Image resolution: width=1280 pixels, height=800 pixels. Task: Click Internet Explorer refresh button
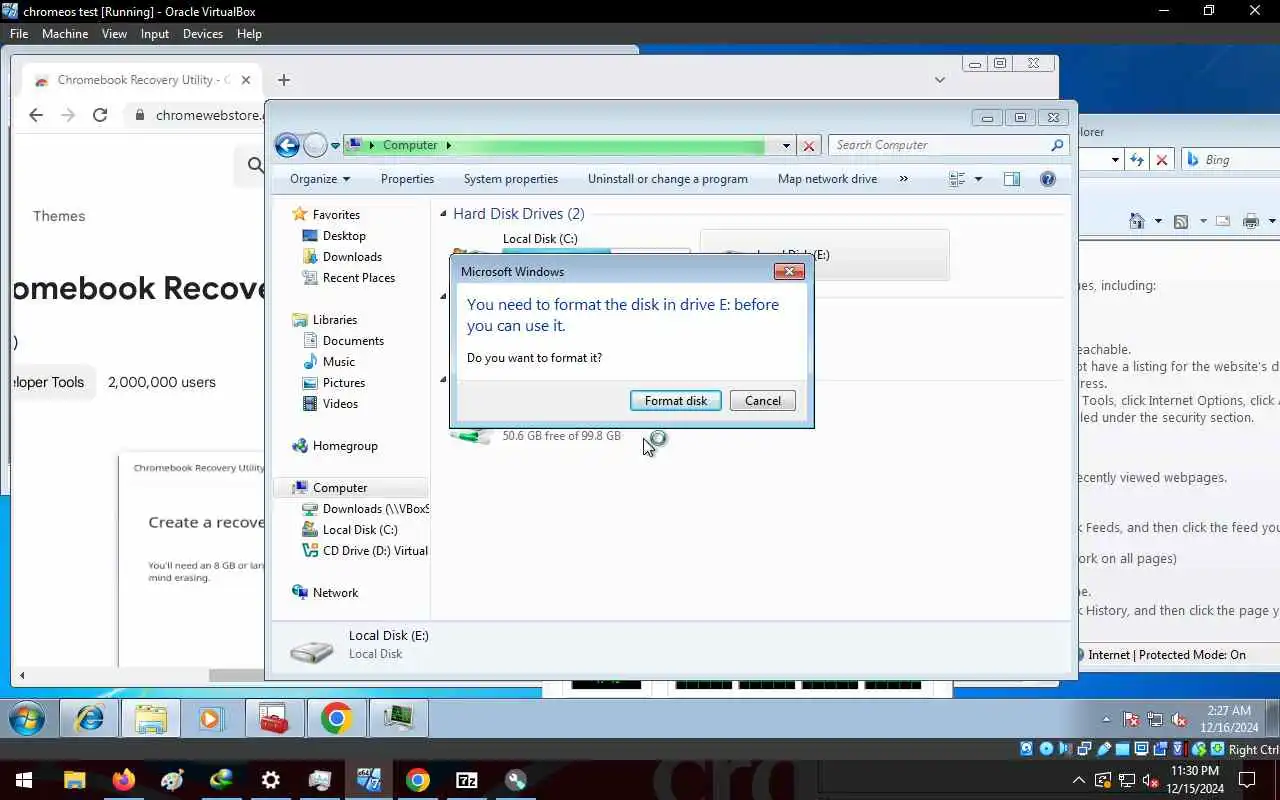click(x=1137, y=160)
